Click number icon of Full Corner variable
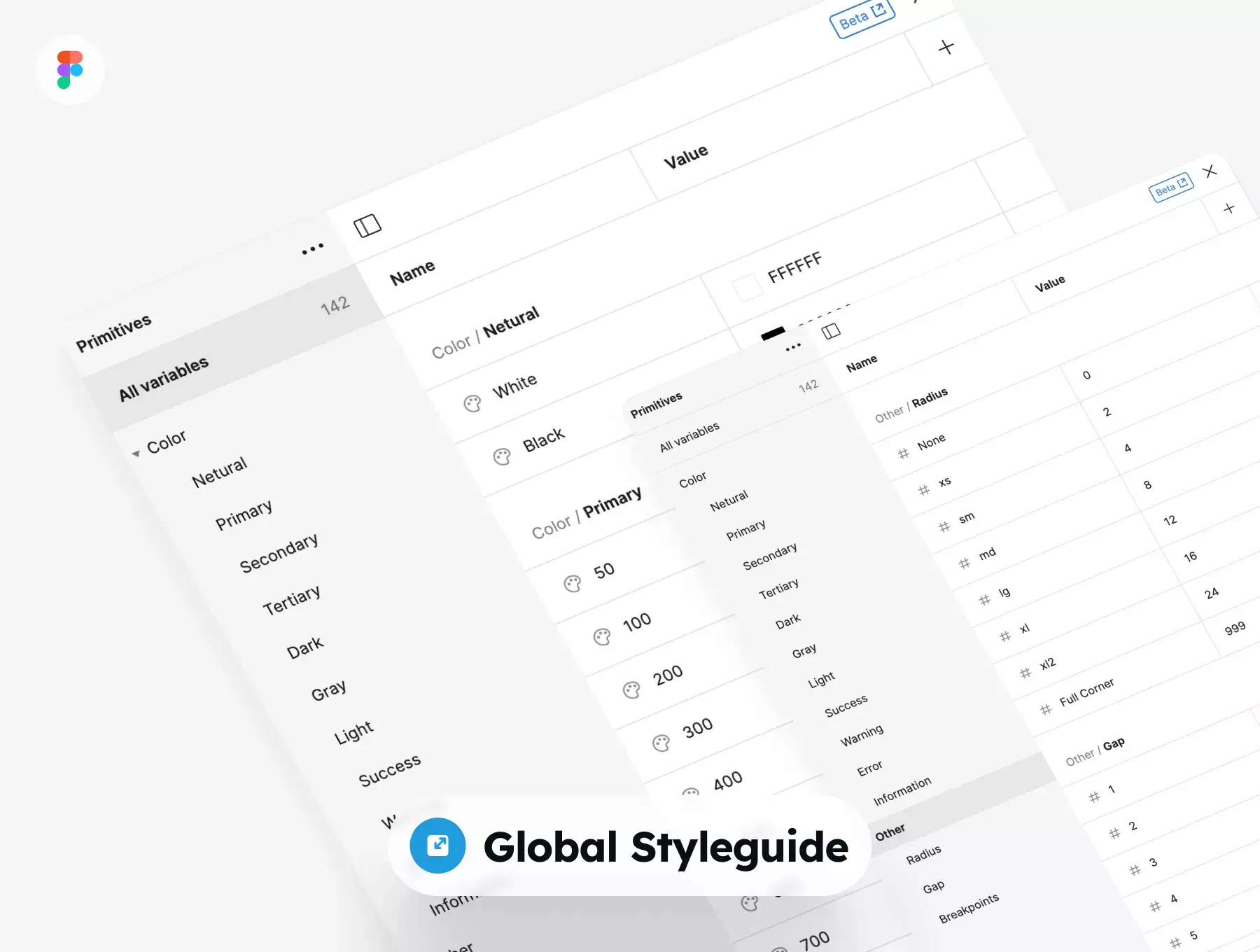The height and width of the screenshot is (952, 1260). (x=1046, y=710)
